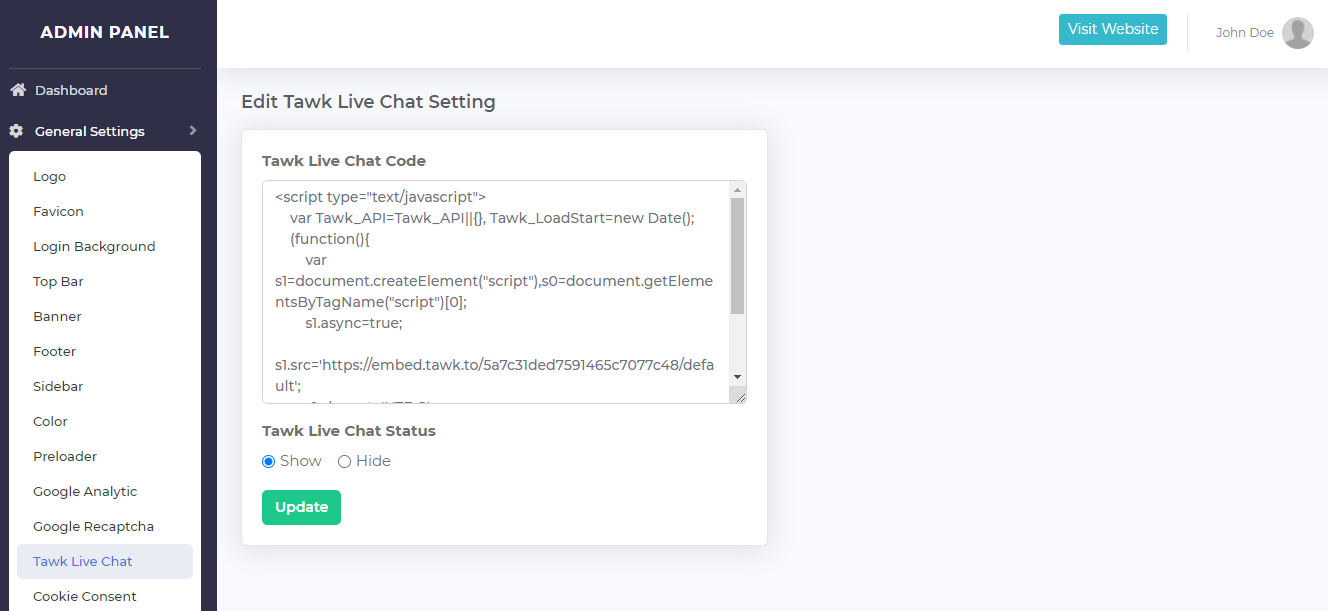Open the Logo settings page
1328x611 pixels.
click(49, 176)
